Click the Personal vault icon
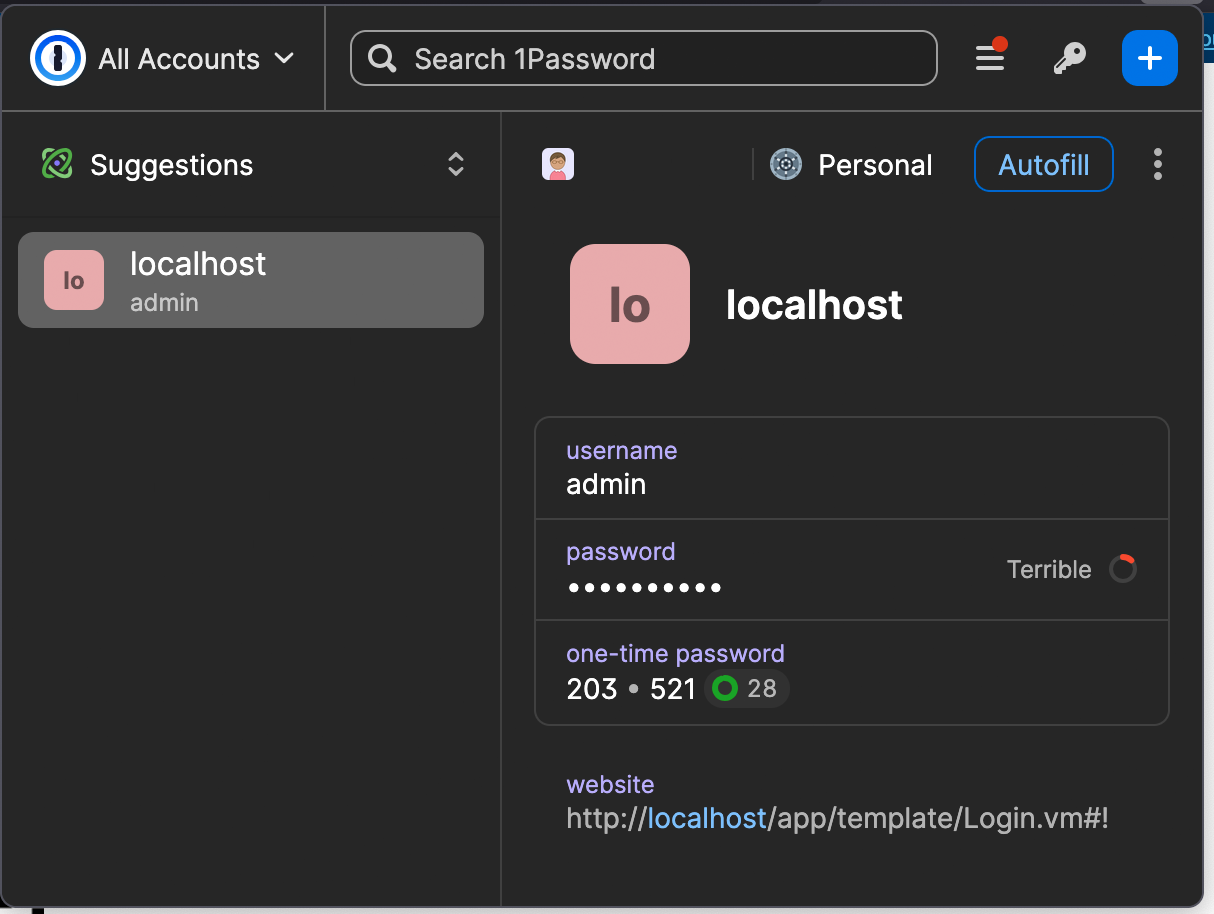The image size is (1214, 914). pyautogui.click(x=786, y=164)
